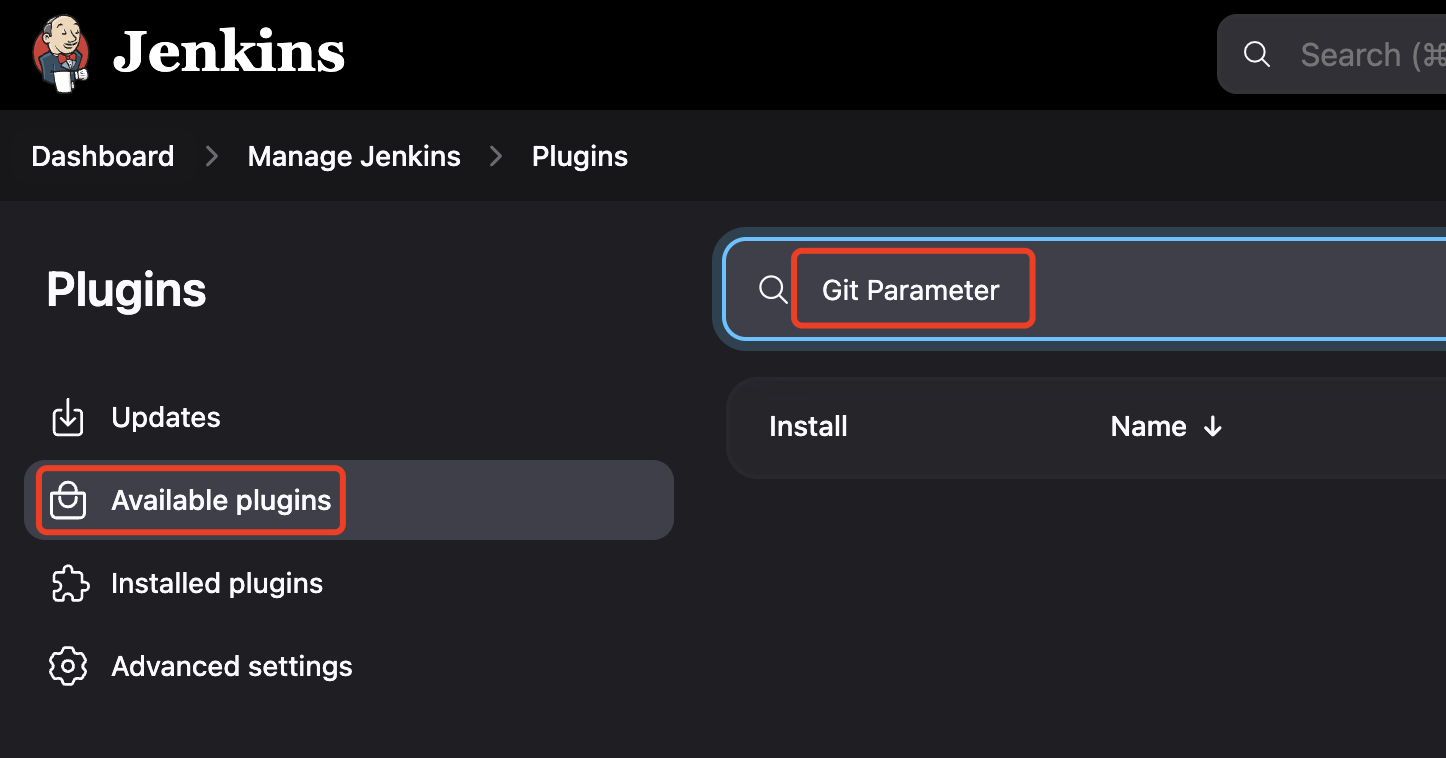Expand the chevron after Dashboard breadcrumb

(x=211, y=157)
